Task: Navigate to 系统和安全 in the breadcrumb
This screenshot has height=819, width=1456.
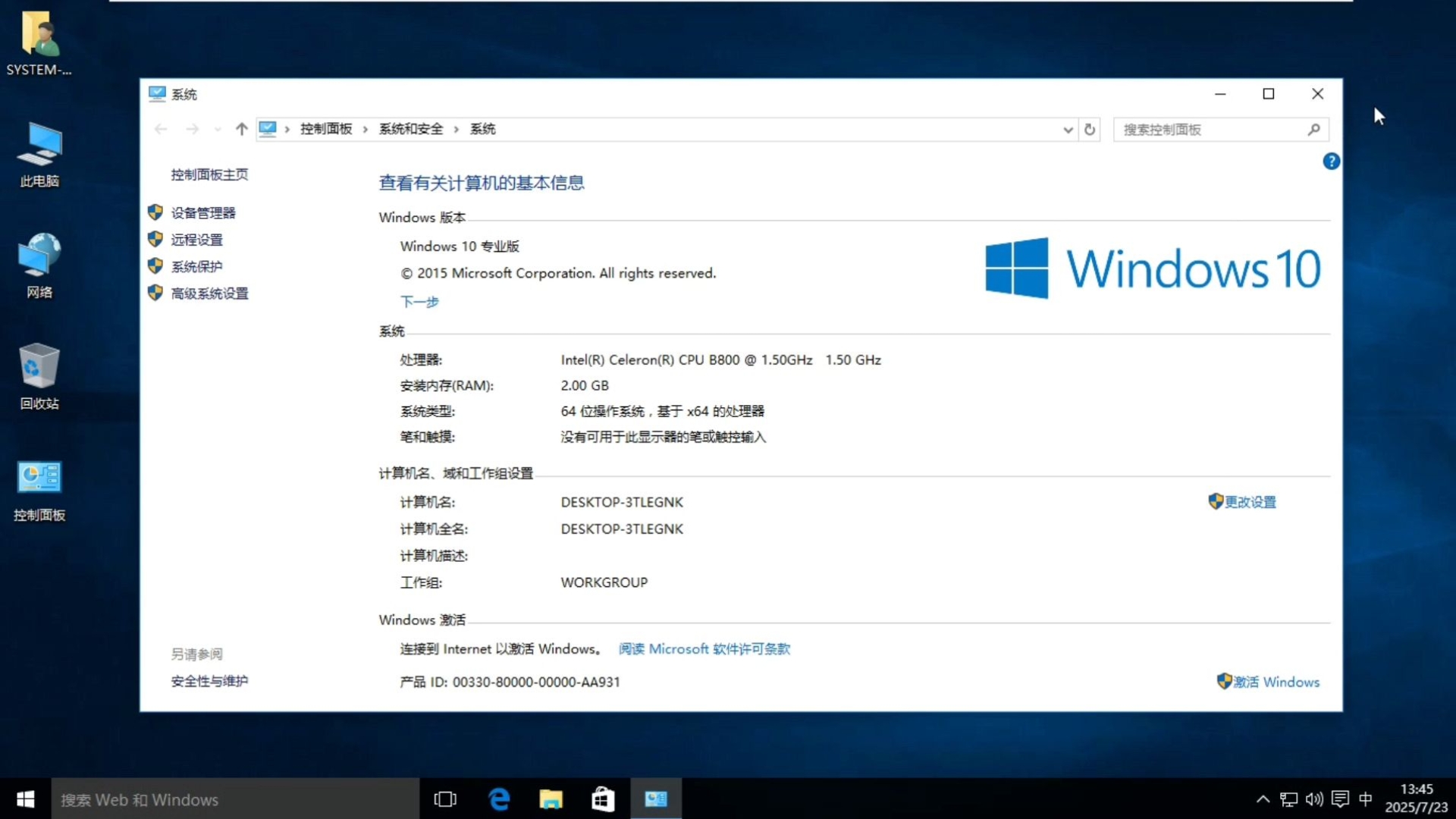Action: click(410, 129)
